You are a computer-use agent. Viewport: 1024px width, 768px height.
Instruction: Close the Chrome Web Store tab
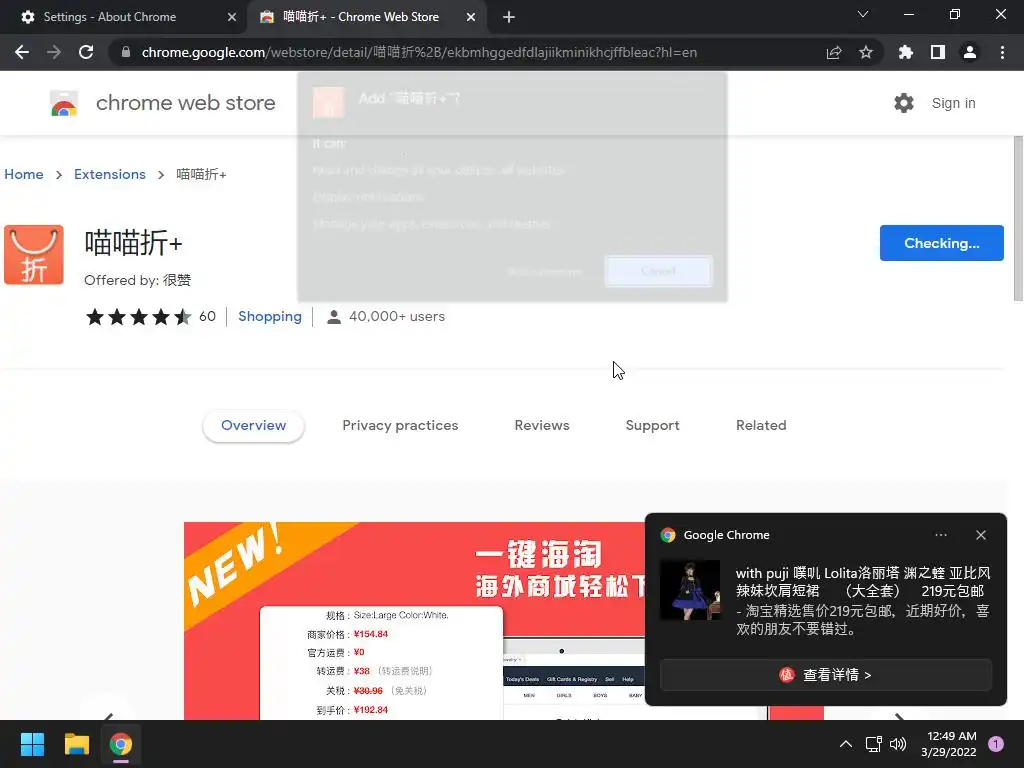tap(471, 17)
